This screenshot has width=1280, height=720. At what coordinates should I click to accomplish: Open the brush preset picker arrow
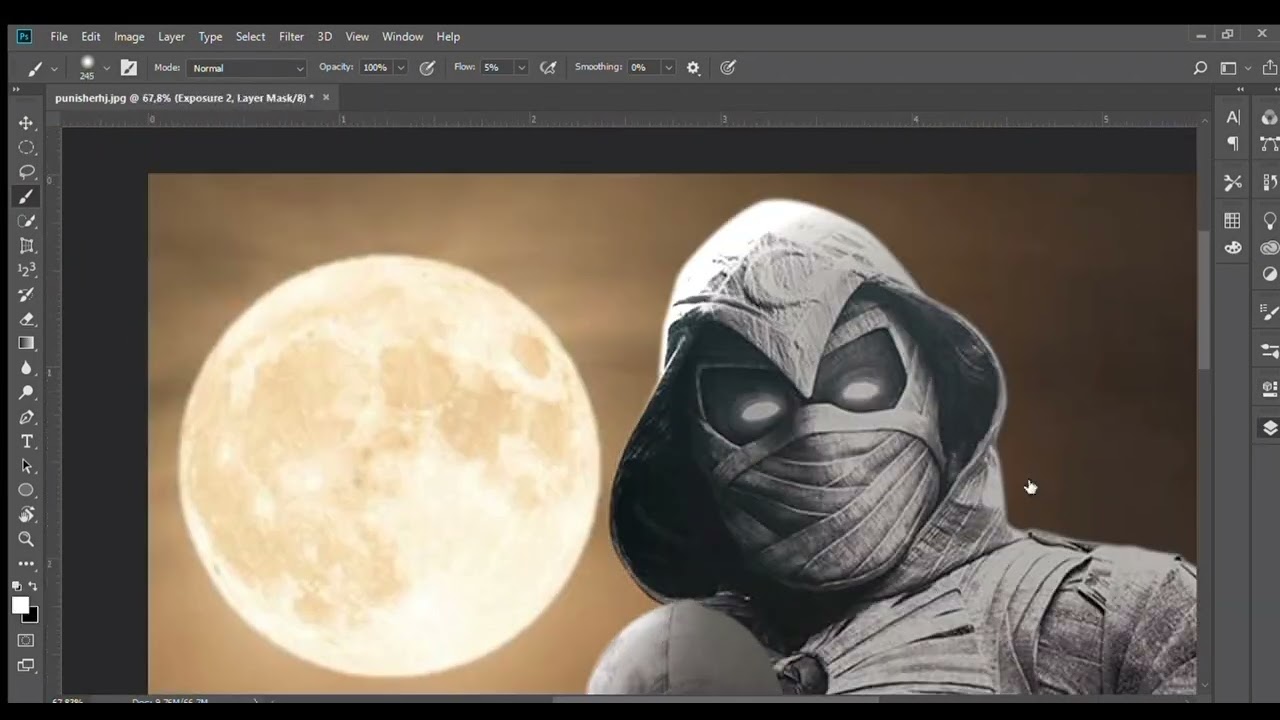pos(106,68)
